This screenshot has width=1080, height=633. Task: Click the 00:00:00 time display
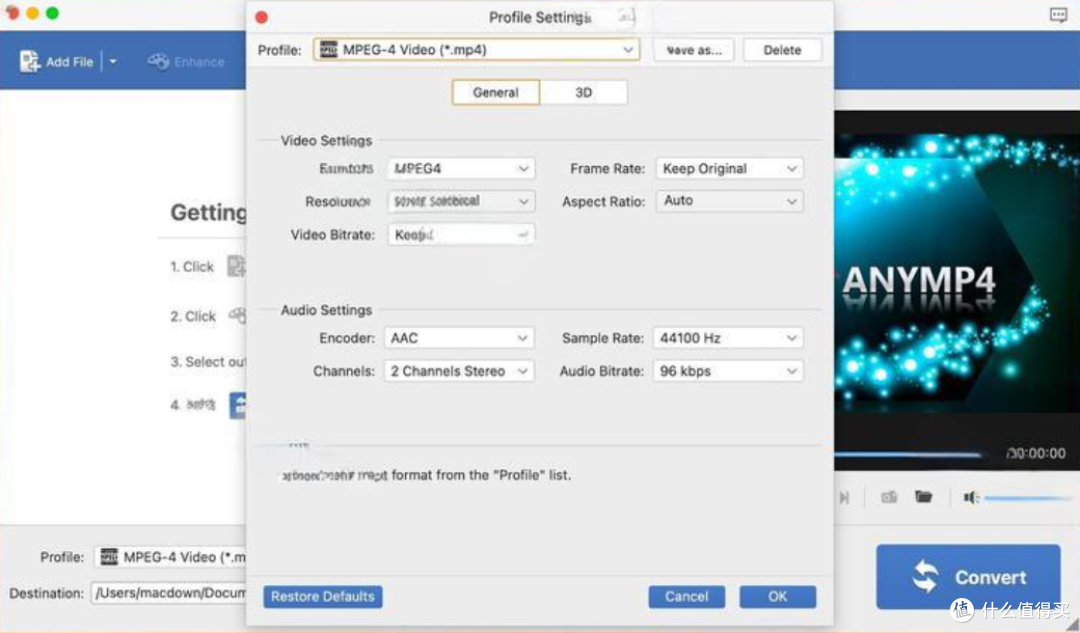[x=1036, y=453]
